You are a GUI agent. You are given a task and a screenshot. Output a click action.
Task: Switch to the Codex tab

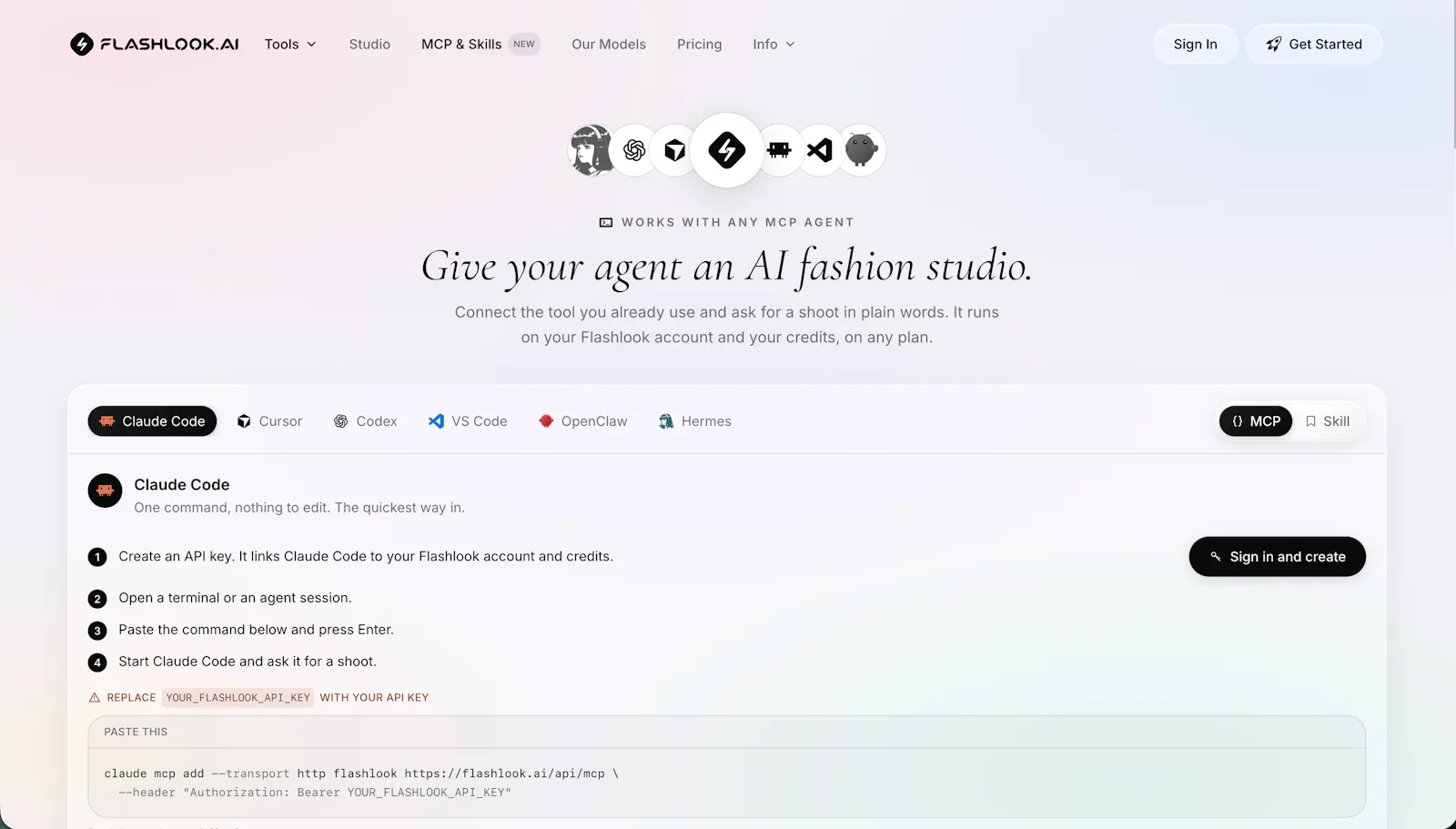[366, 421]
